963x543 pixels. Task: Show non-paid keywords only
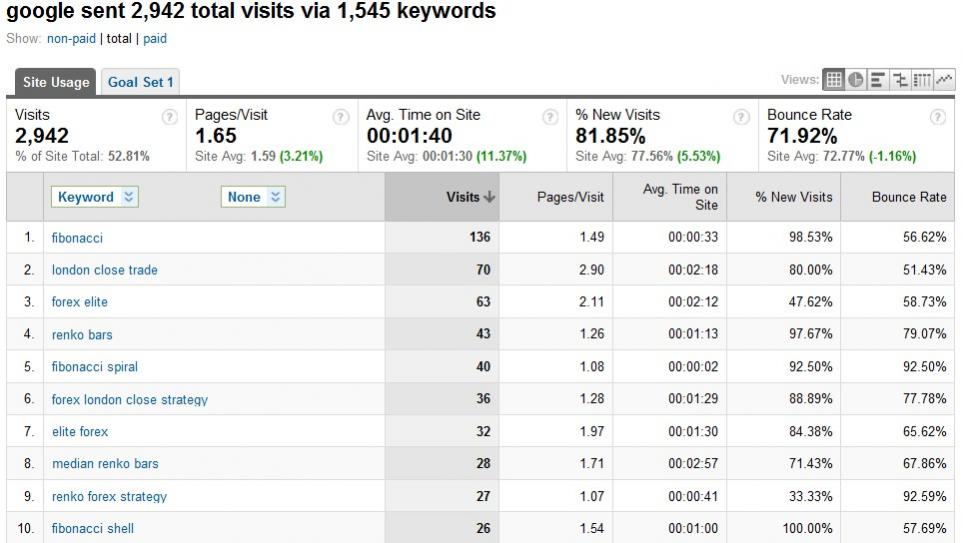pos(71,39)
